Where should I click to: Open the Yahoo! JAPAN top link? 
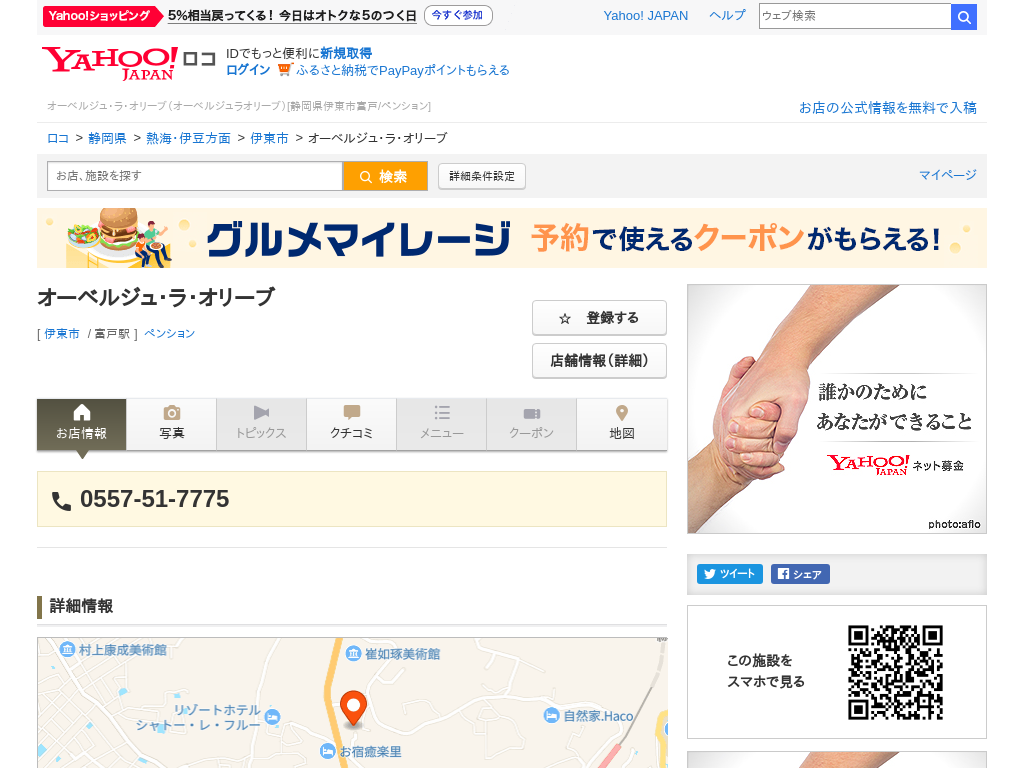pyautogui.click(x=645, y=16)
